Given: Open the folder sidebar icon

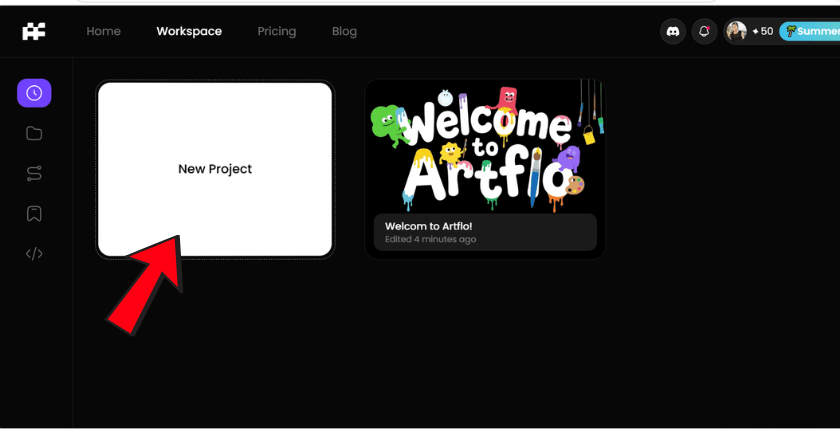Looking at the screenshot, I should [x=34, y=133].
